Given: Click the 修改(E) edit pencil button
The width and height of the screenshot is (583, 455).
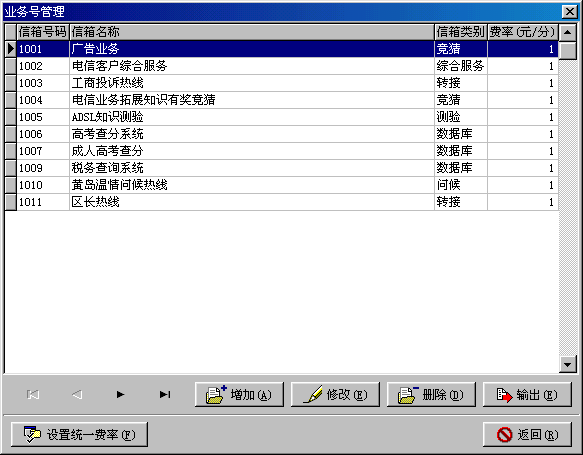Looking at the screenshot, I should click(335, 394).
